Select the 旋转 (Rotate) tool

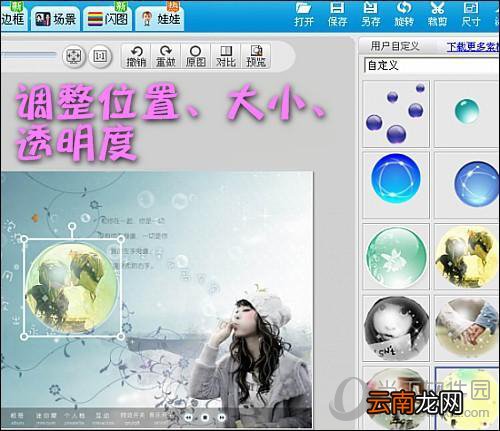point(404,15)
